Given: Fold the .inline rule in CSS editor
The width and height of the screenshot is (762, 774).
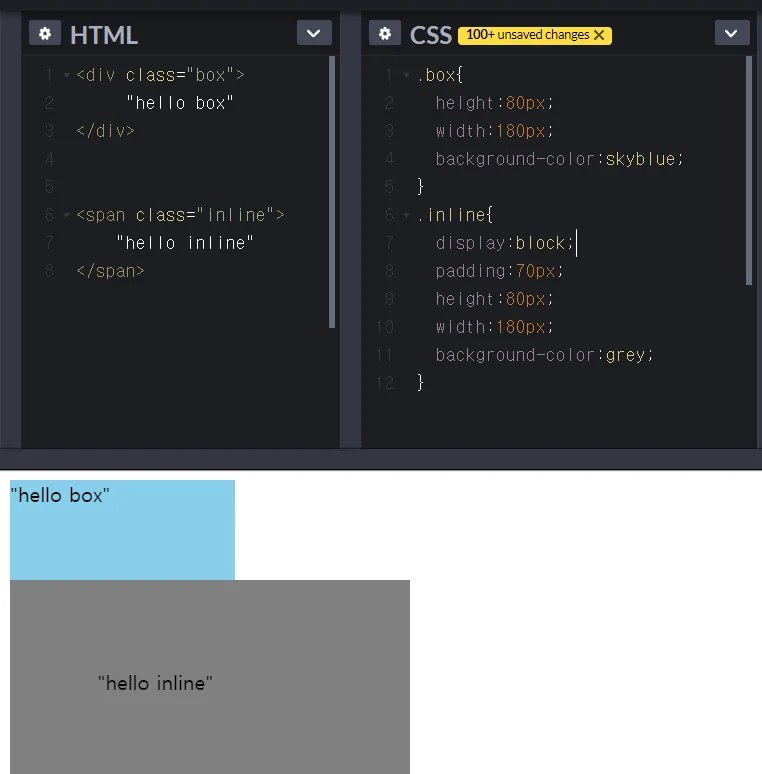Looking at the screenshot, I should coord(407,215).
